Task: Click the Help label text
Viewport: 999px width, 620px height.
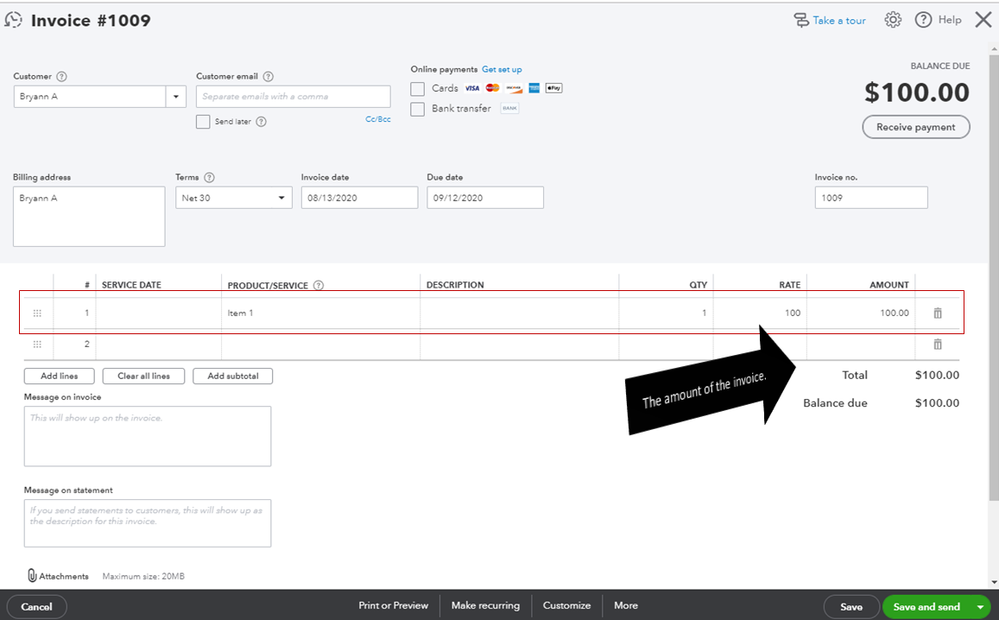Action: click(949, 20)
